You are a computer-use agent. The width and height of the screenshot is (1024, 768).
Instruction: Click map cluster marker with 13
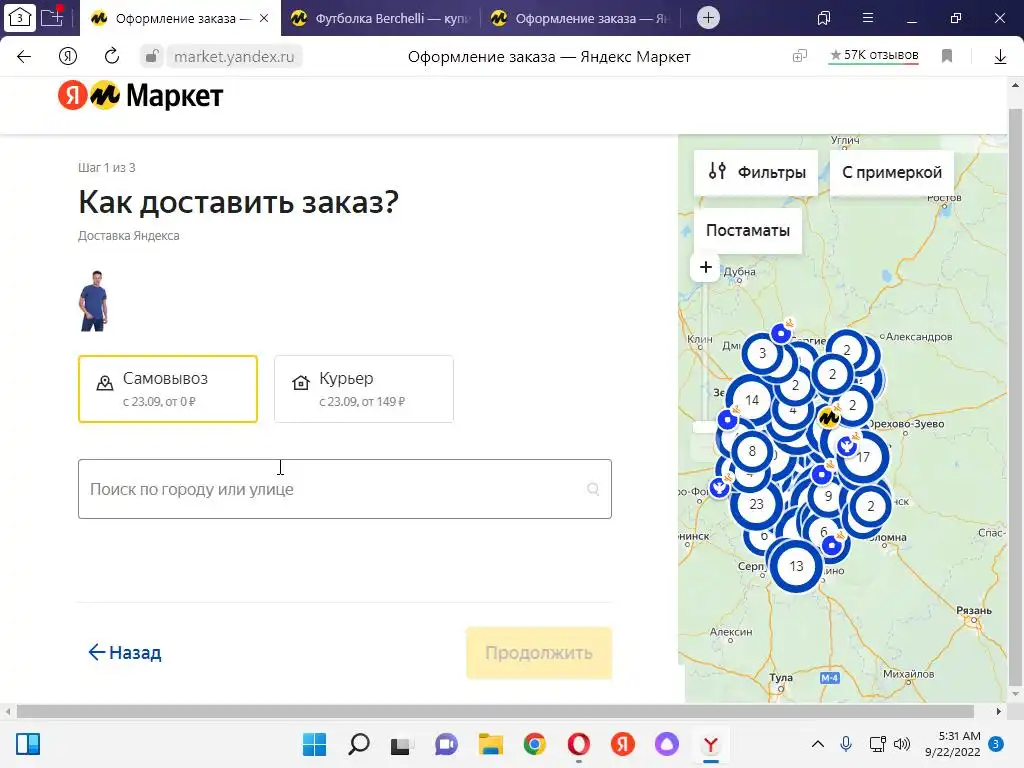pyautogui.click(x=796, y=566)
